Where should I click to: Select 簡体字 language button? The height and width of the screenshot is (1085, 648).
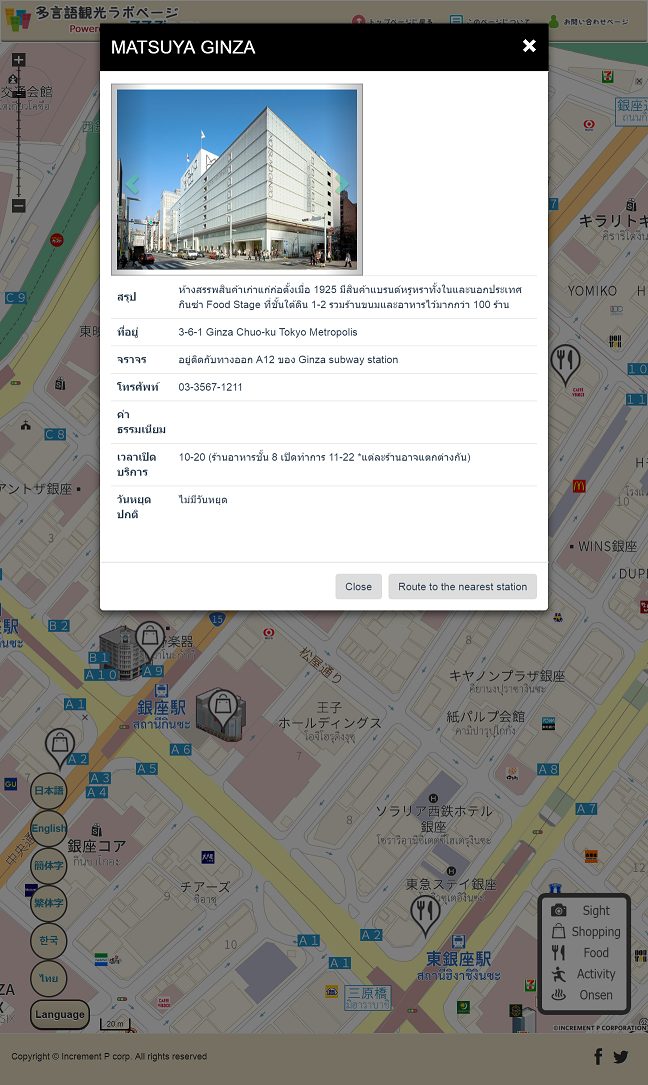coord(48,866)
